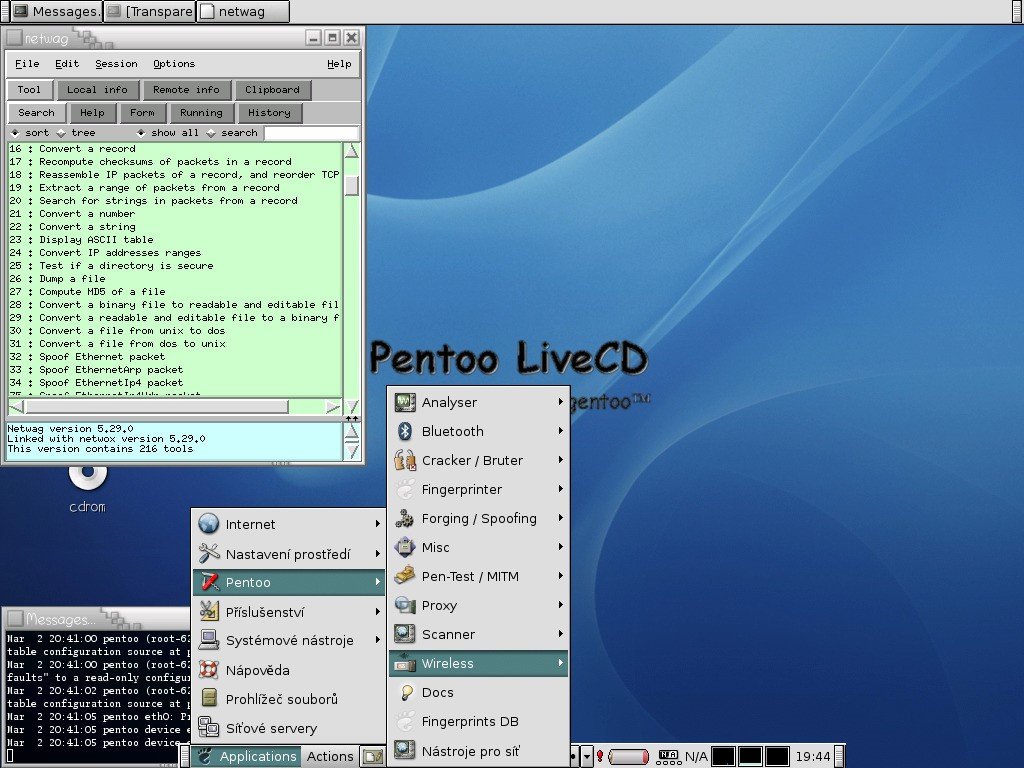
Task: Click the horizontal scrollbar in tool list
Action: [x=155, y=407]
